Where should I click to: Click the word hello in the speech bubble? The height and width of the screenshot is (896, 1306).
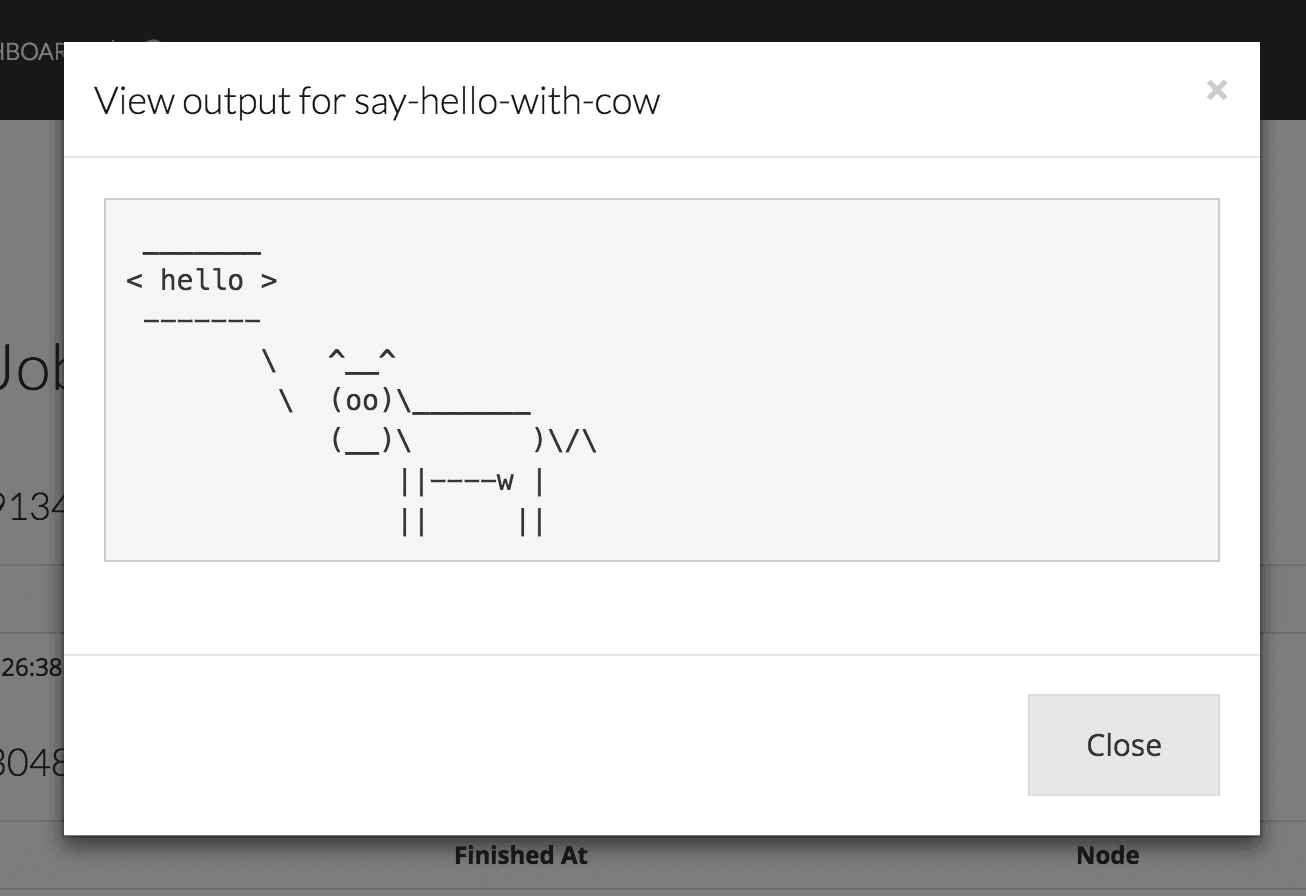click(202, 280)
